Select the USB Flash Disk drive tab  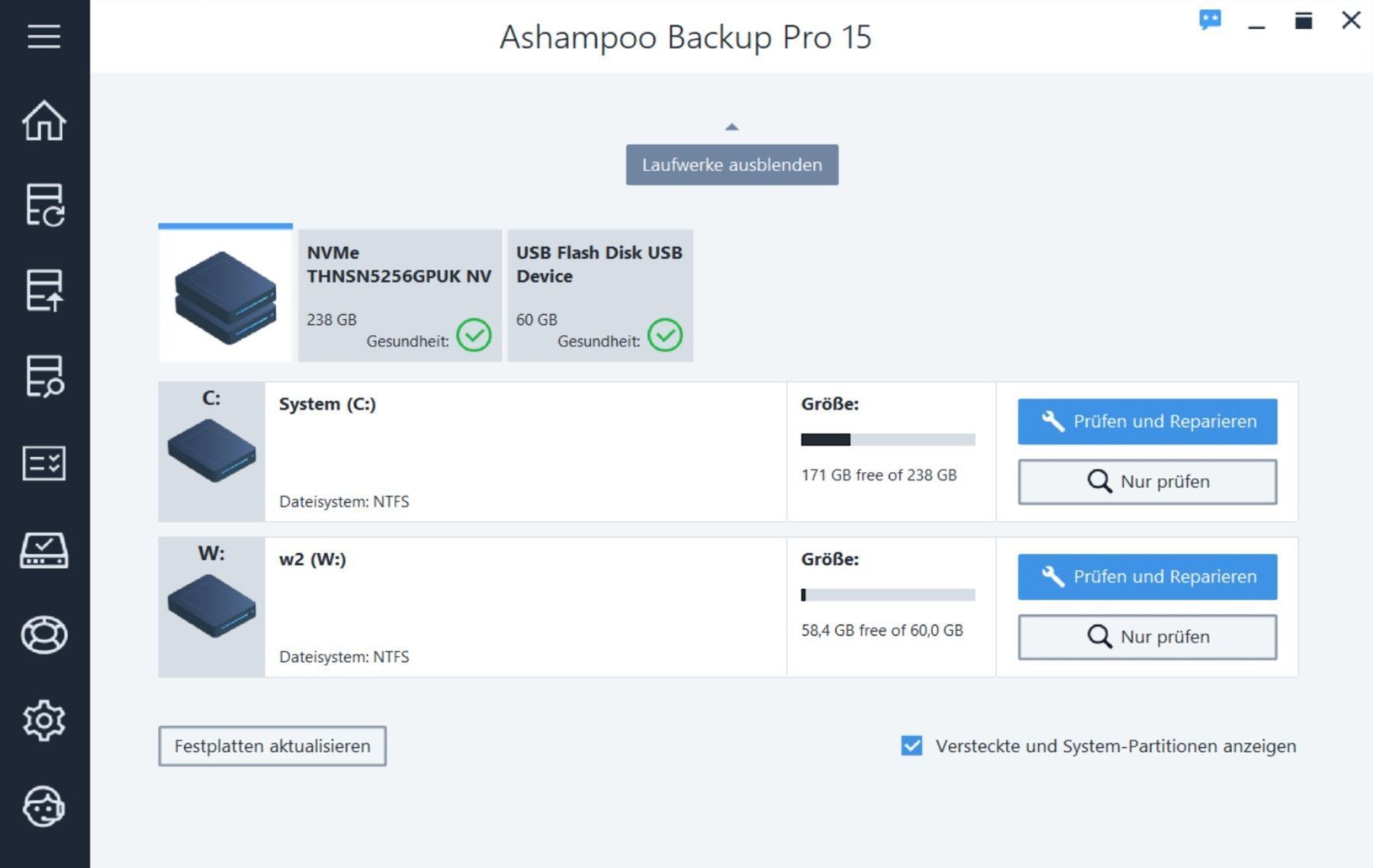pos(600,295)
